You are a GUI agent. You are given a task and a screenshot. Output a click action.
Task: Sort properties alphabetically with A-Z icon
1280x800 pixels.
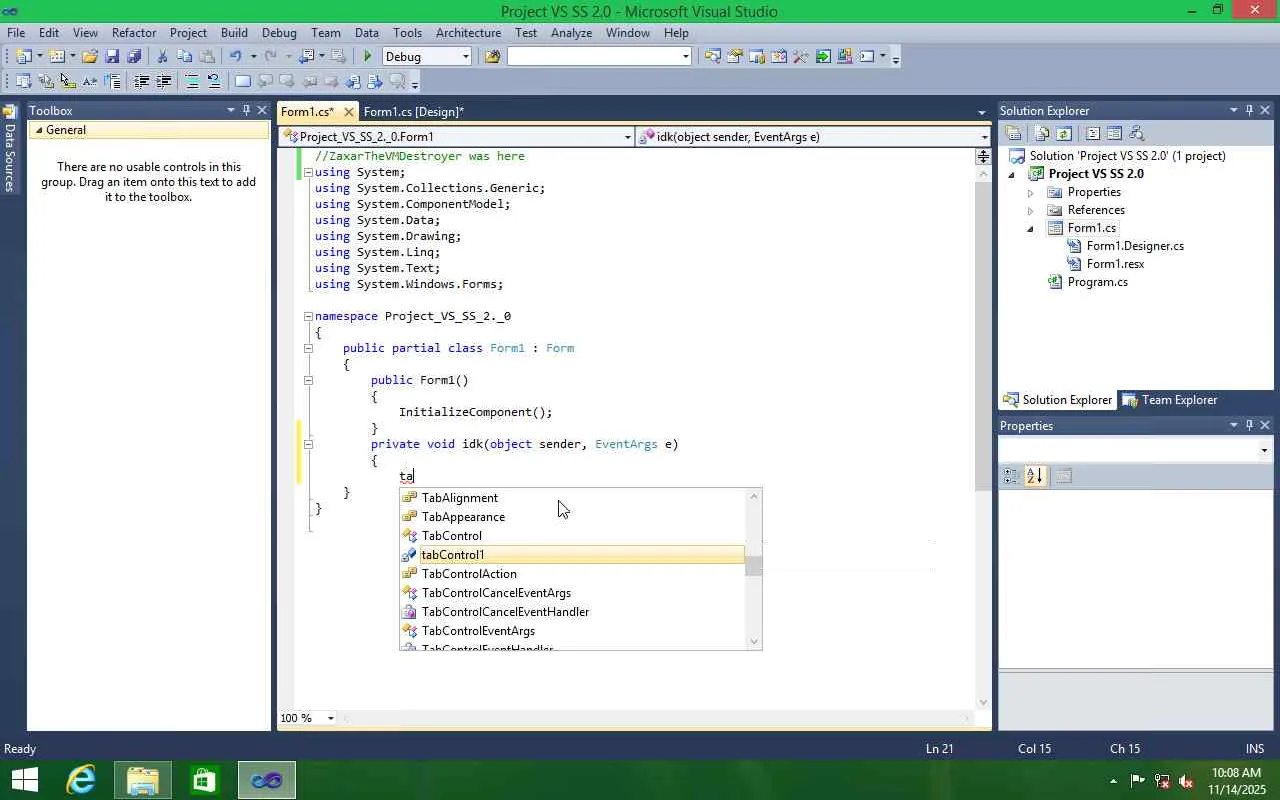pyautogui.click(x=1035, y=476)
